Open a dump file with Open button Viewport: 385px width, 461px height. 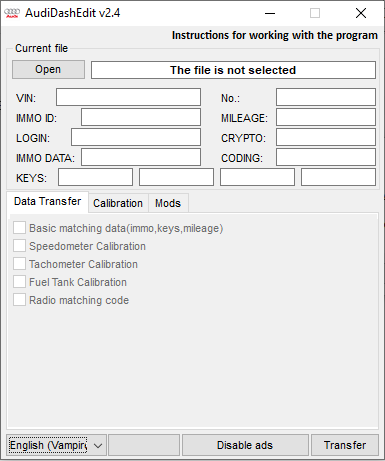click(x=48, y=69)
